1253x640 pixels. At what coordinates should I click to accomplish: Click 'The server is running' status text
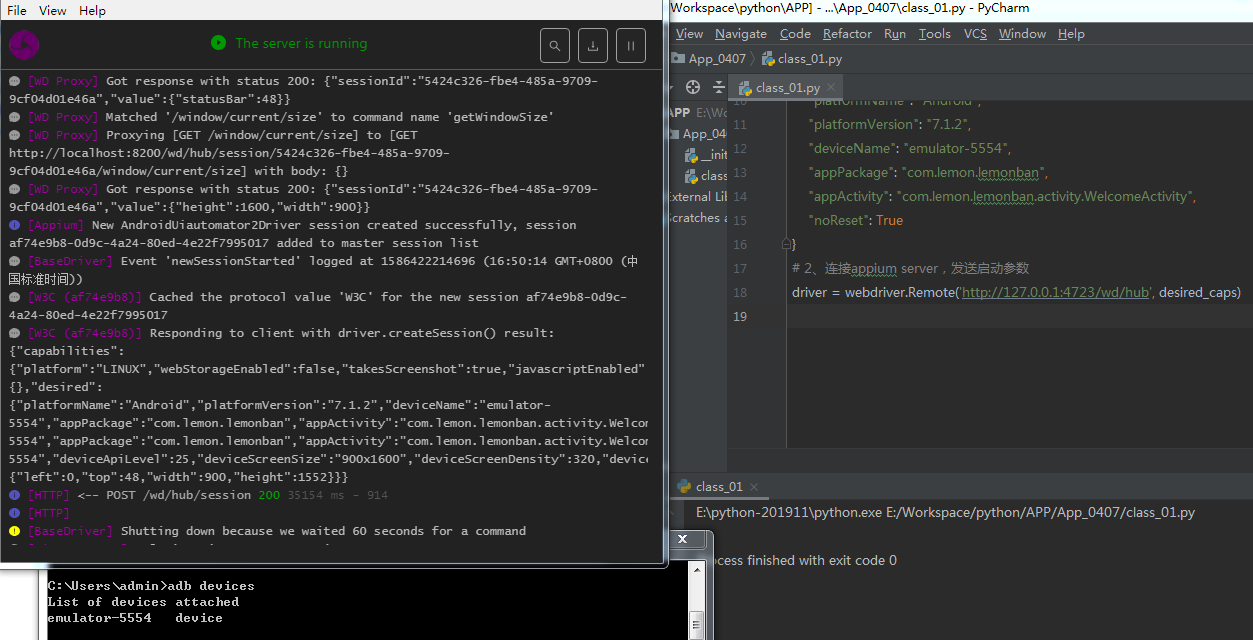coord(301,43)
